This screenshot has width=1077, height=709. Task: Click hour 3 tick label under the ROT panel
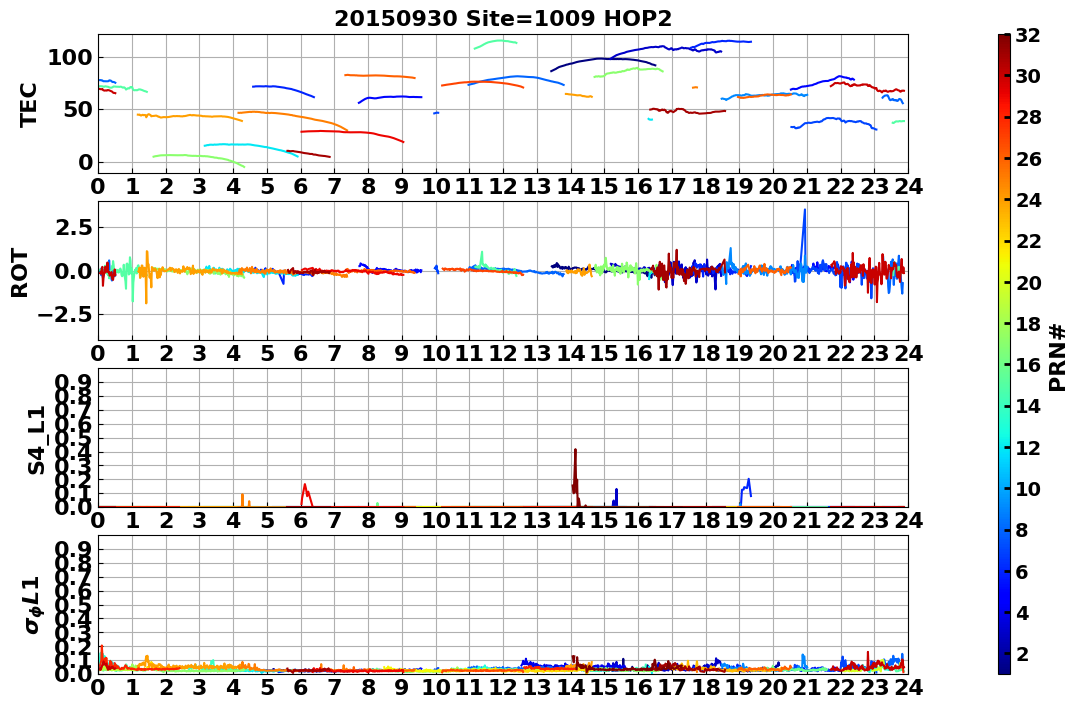coord(199,353)
